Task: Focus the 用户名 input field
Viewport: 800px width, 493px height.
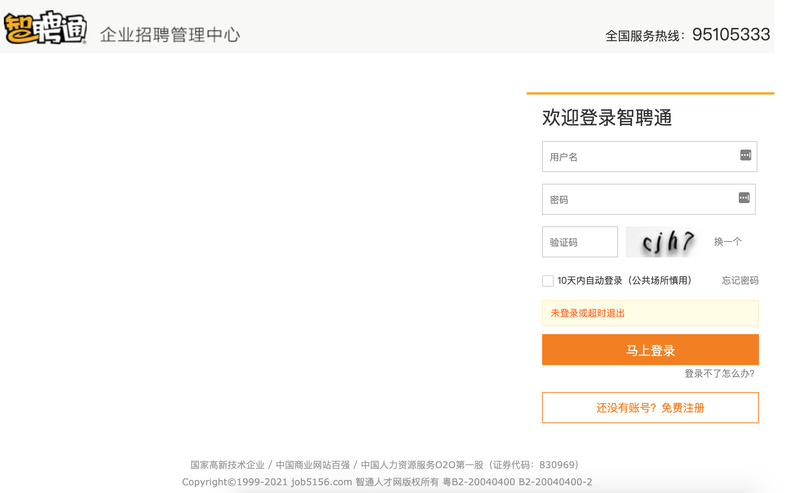Action: [649, 157]
